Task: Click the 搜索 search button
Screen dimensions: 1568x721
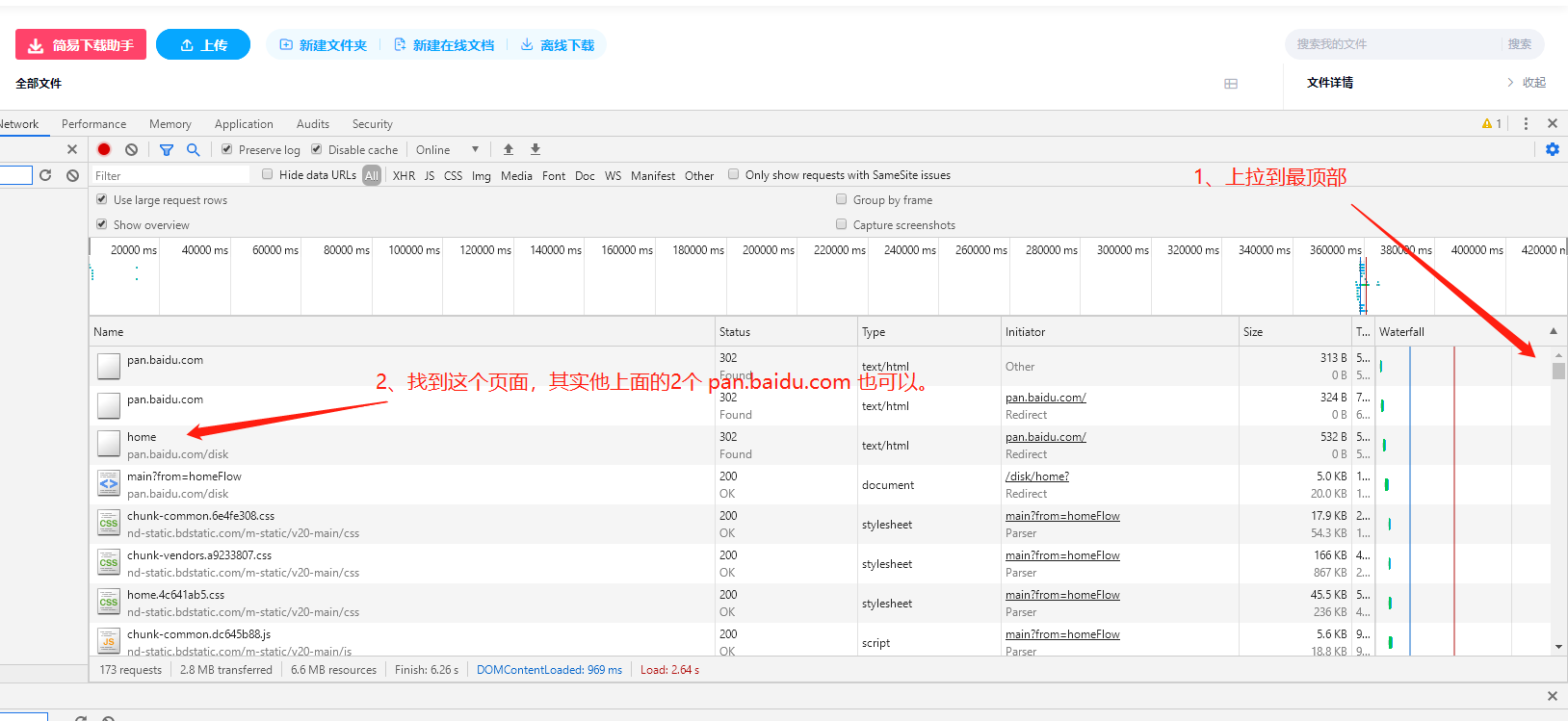Action: [1520, 43]
